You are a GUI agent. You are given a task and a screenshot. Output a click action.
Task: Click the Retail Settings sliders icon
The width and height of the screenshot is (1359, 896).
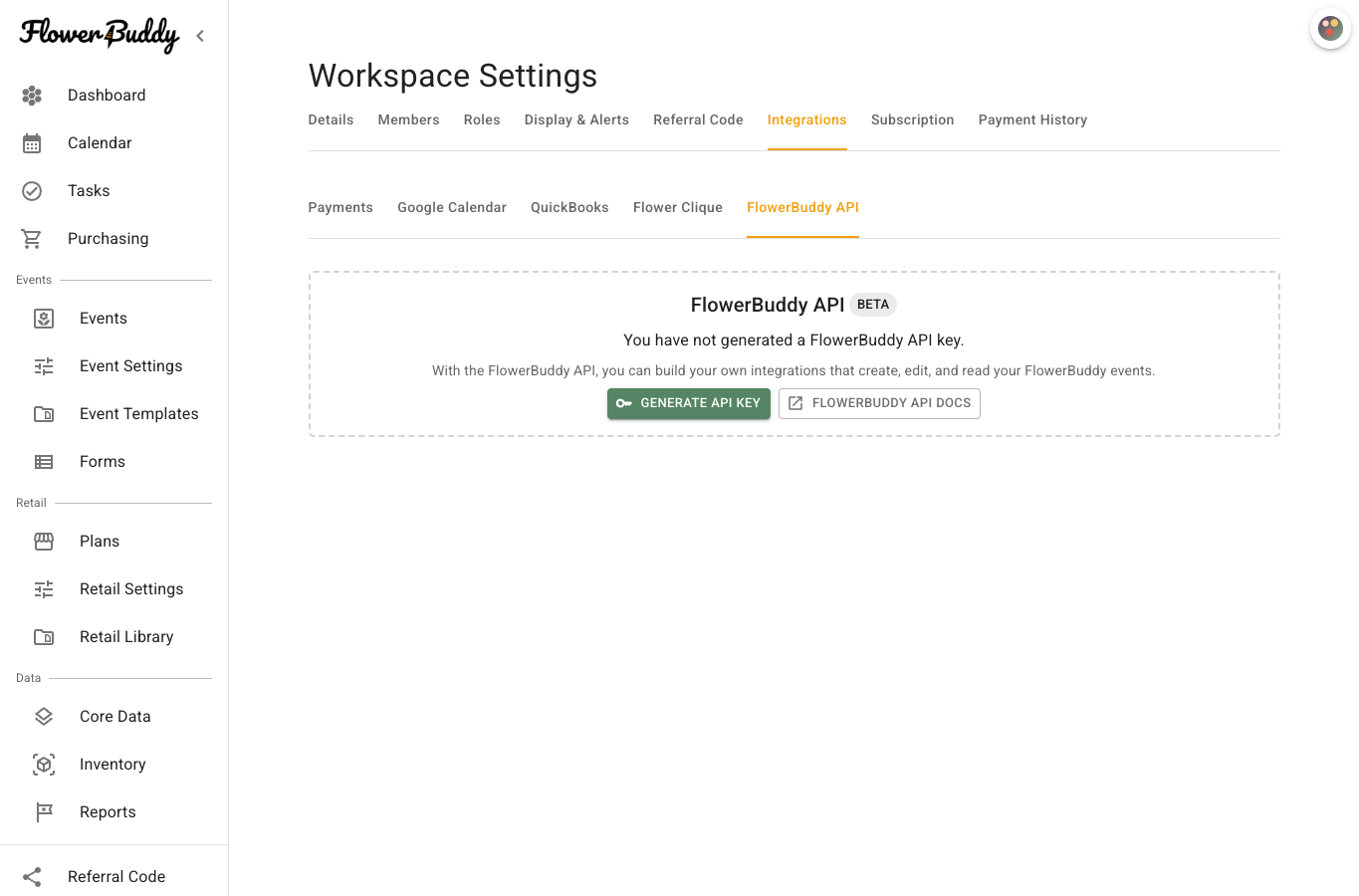pyautogui.click(x=44, y=589)
